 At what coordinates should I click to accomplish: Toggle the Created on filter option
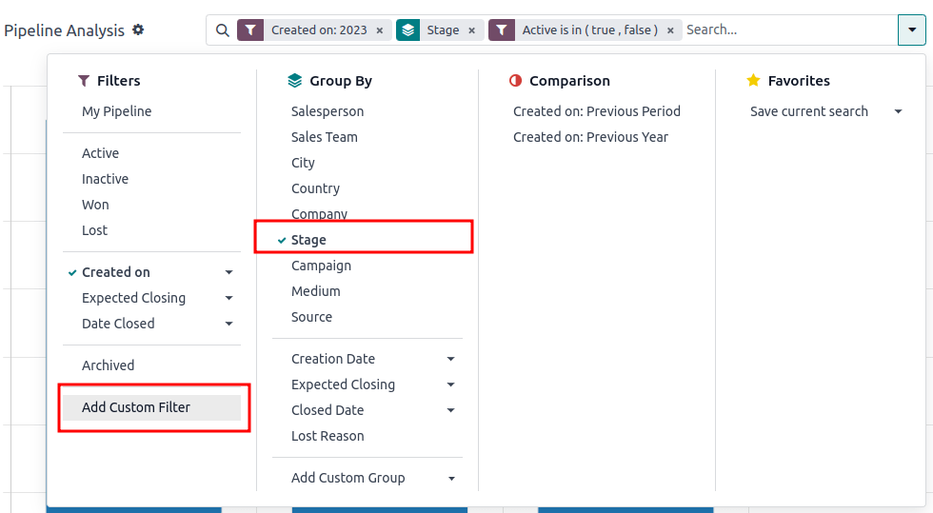(116, 272)
